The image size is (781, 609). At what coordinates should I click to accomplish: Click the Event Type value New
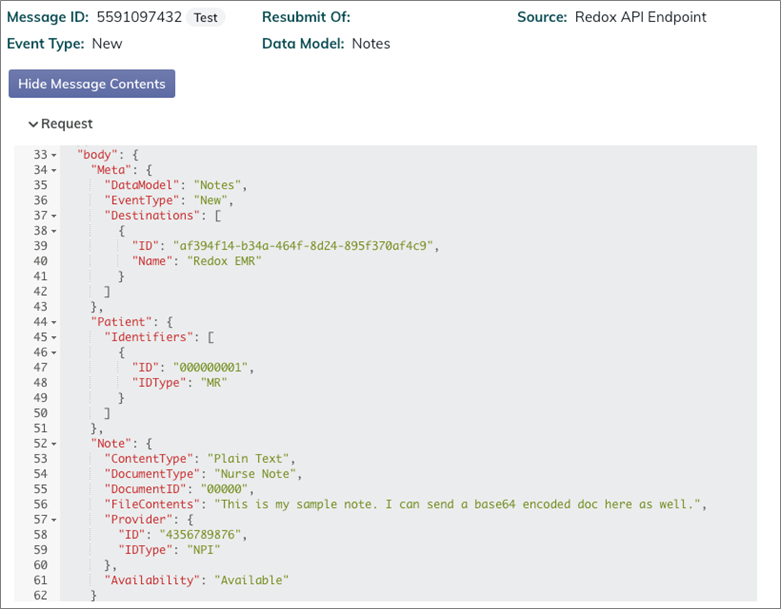point(107,44)
